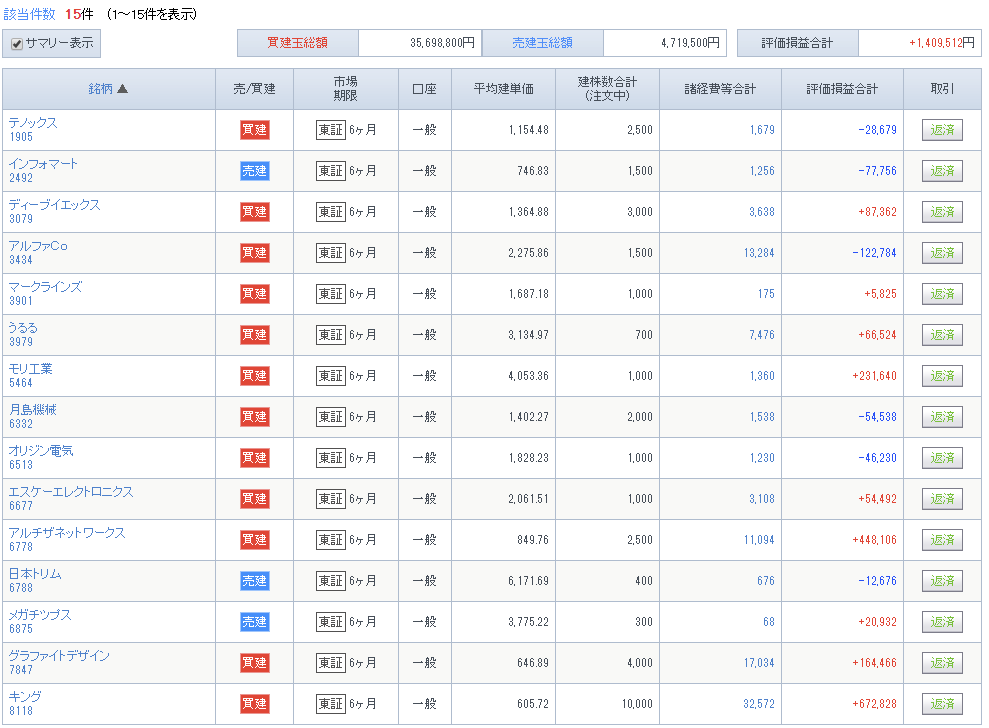Click 返済 button for メガチップス
989x728 pixels.
942,622
